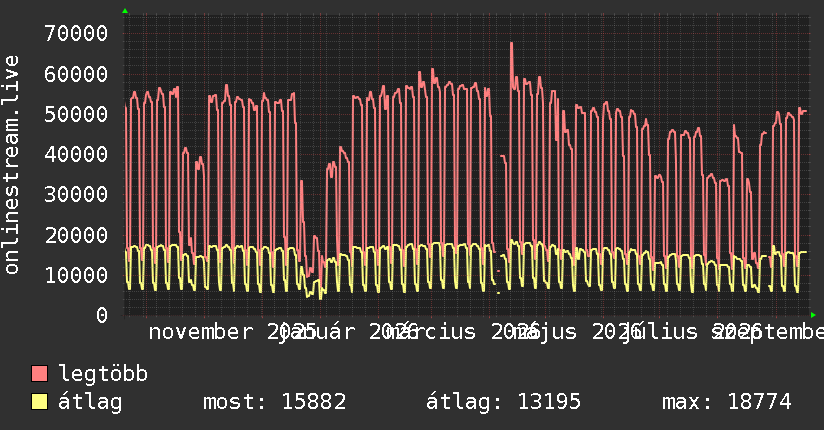This screenshot has height=430, width=824.
Task: Click the 70000 y-axis label
Action: [x=76, y=34]
